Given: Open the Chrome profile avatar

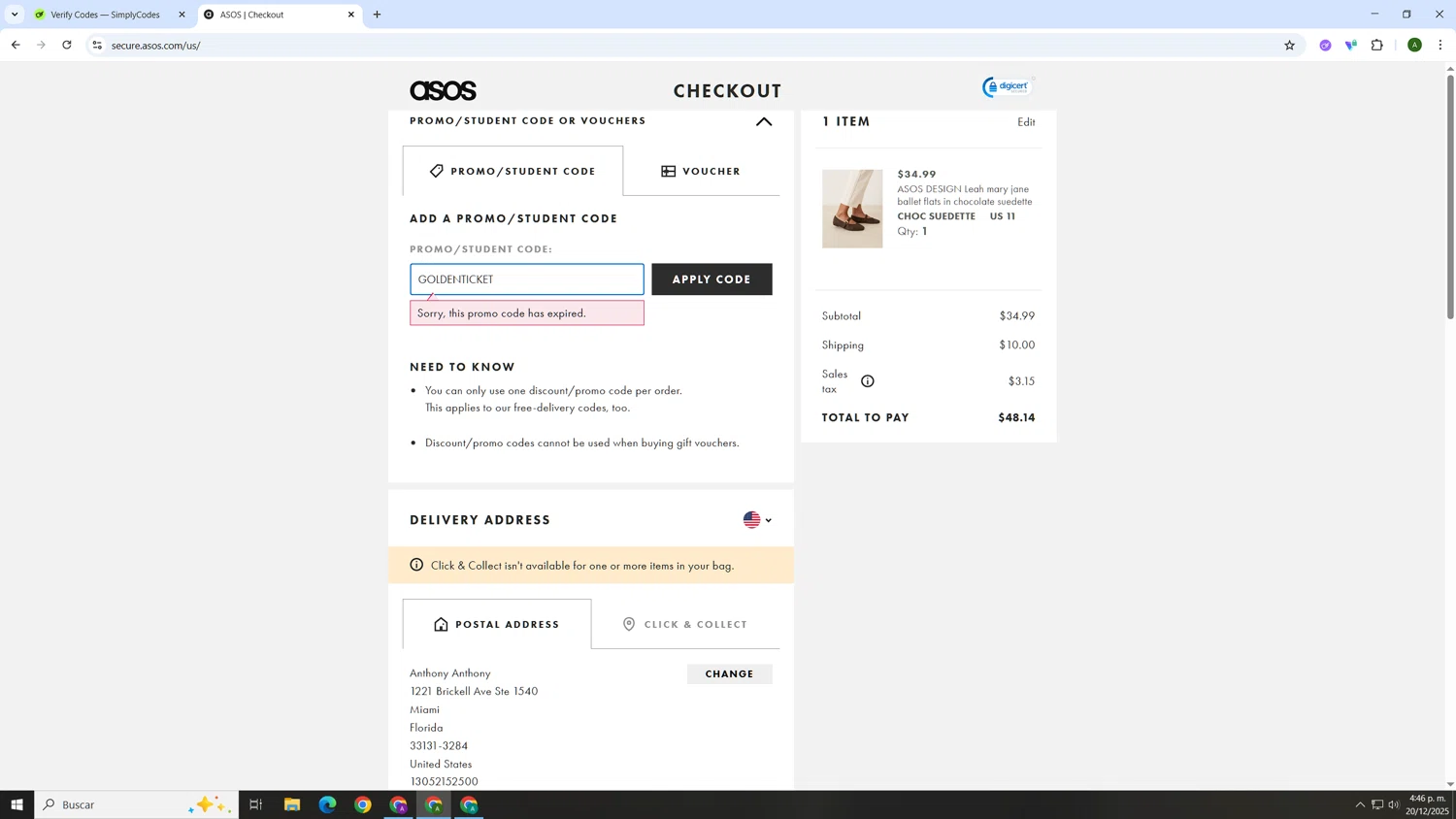Looking at the screenshot, I should [1414, 45].
